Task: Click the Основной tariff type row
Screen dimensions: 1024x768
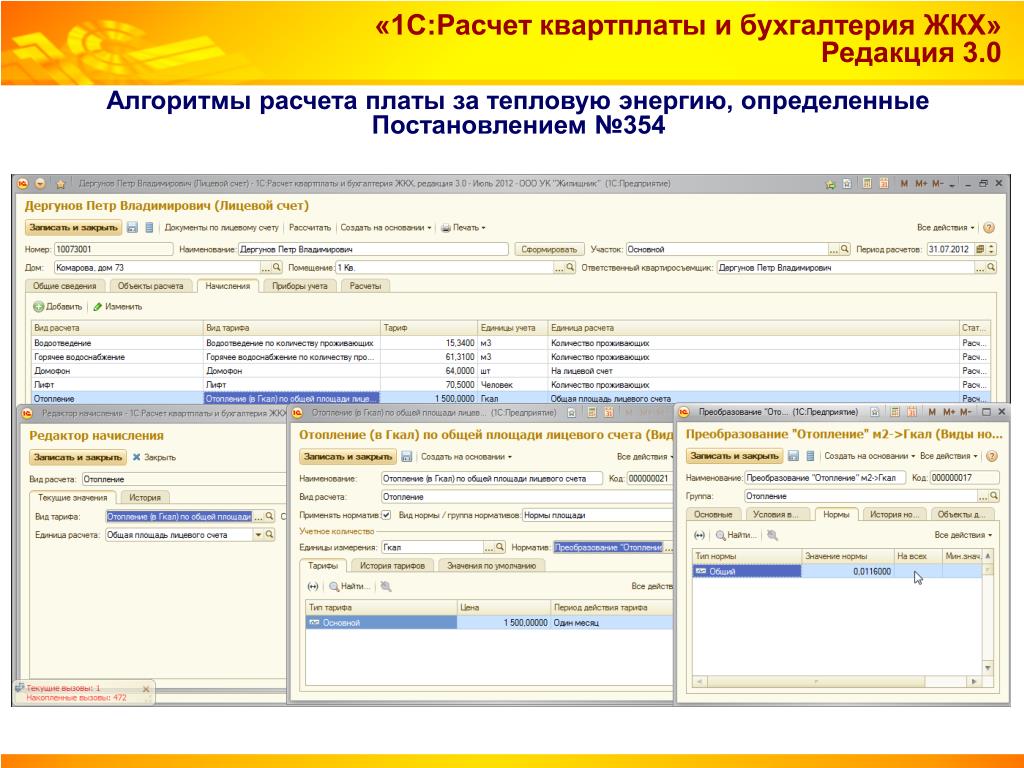Action: click(x=488, y=623)
